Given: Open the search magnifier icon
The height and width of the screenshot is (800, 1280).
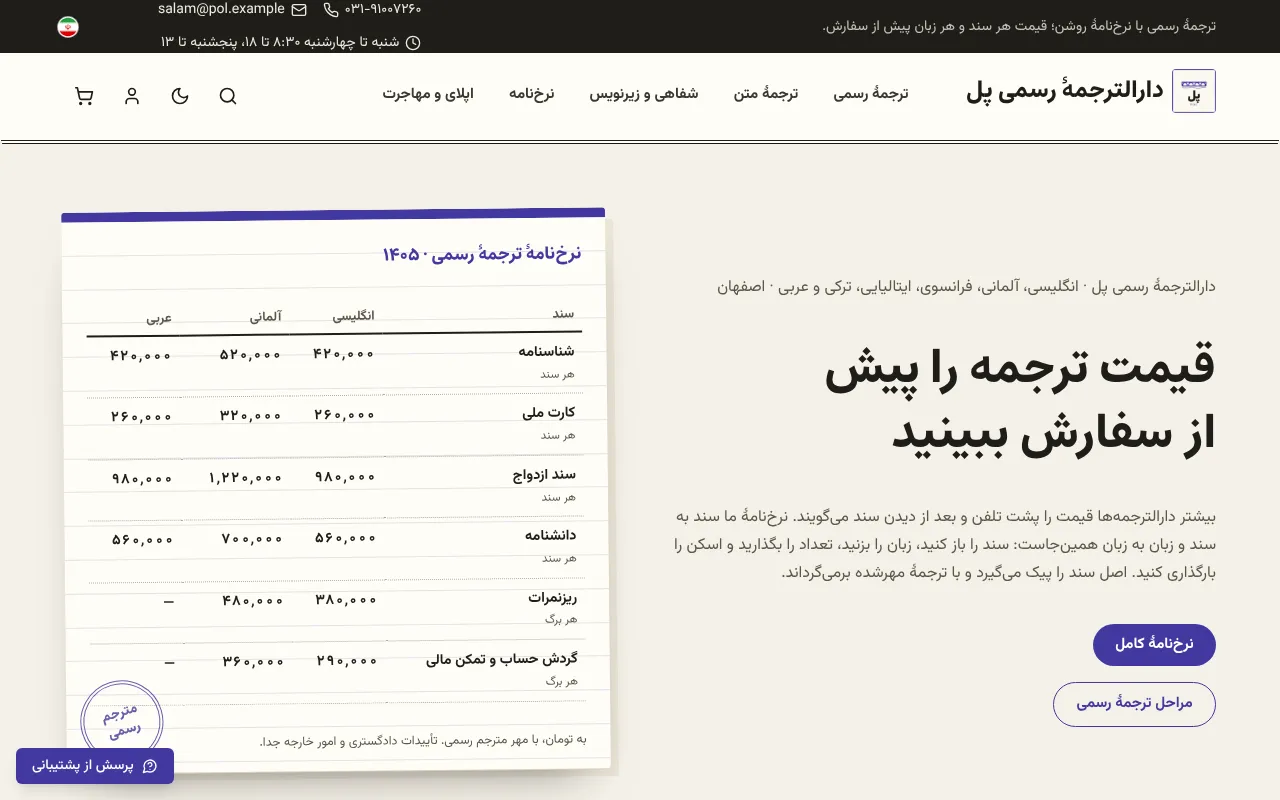Looking at the screenshot, I should 228,96.
